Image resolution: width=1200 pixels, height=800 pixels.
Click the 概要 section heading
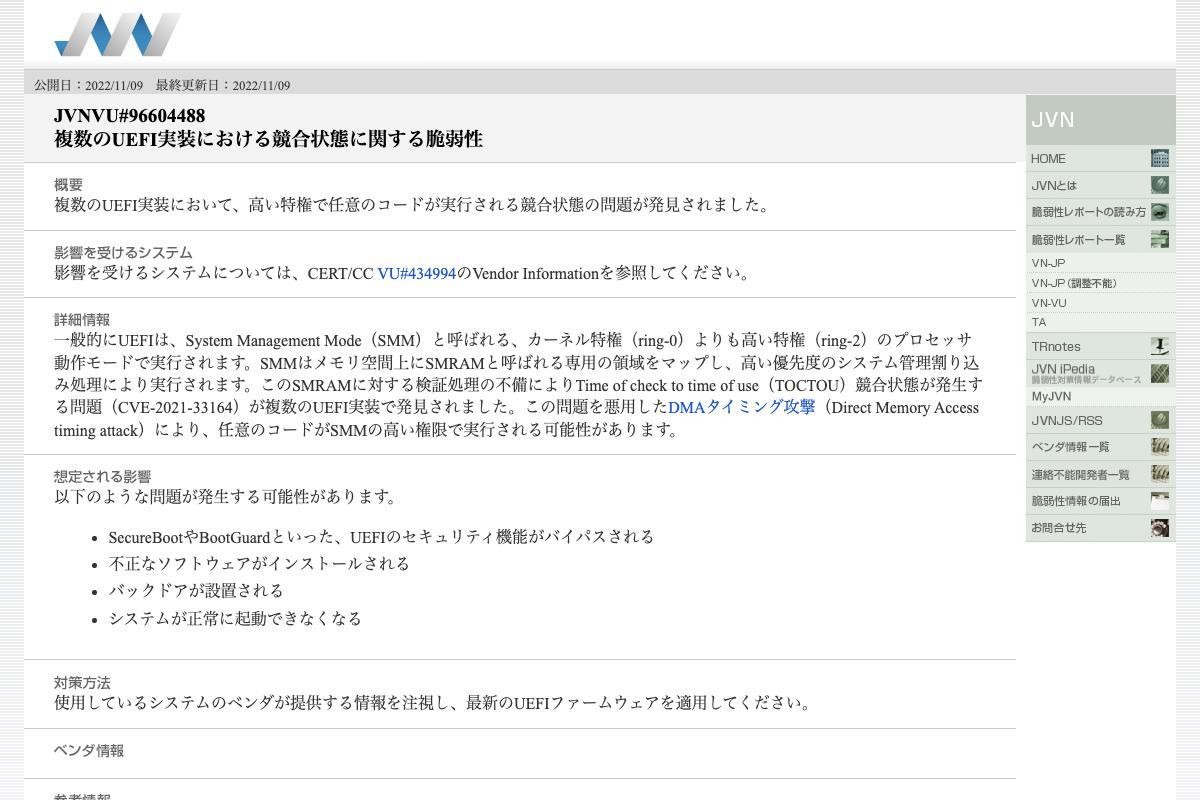pyautogui.click(x=68, y=184)
